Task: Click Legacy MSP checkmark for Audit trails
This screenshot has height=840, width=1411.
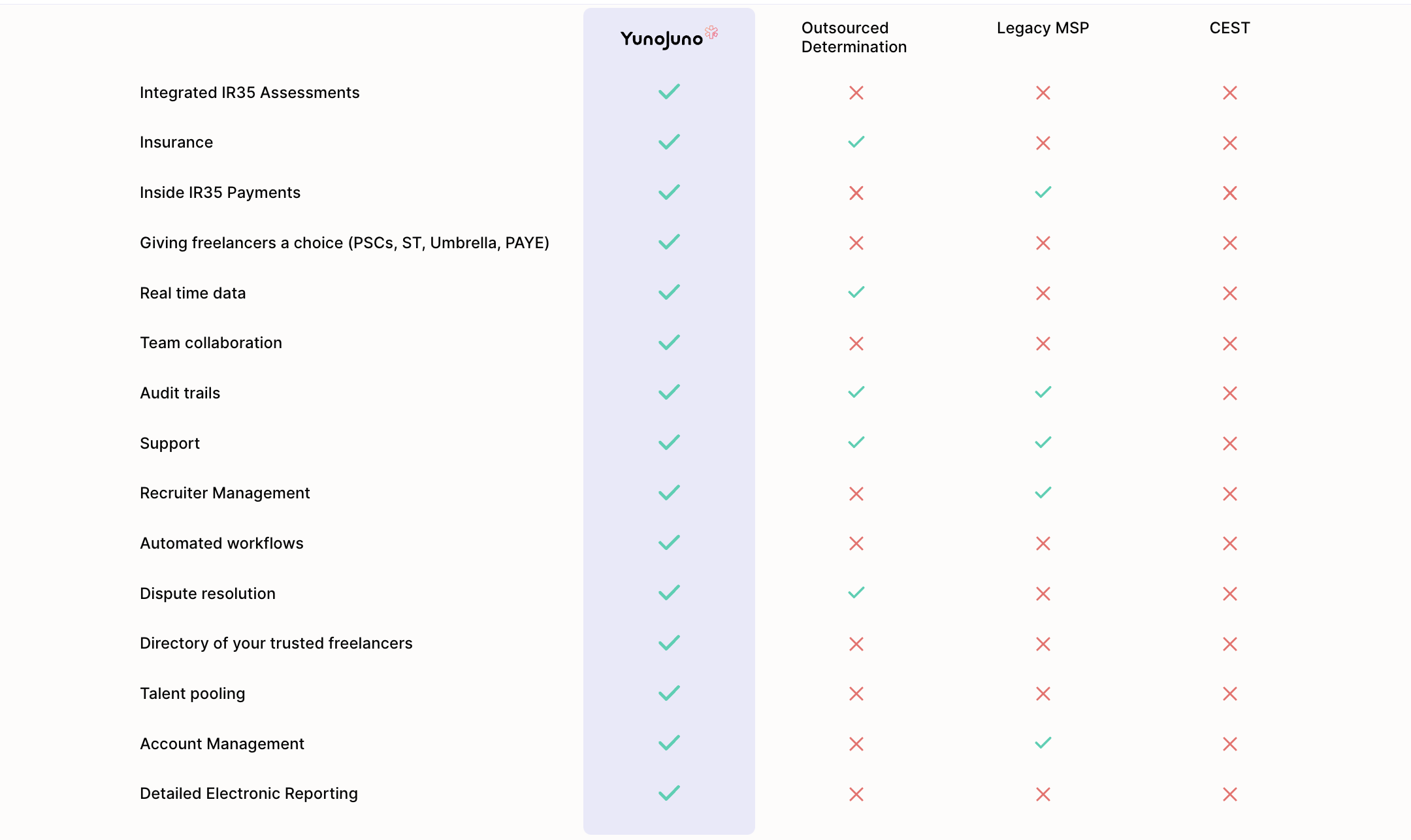Action: coord(1043,393)
